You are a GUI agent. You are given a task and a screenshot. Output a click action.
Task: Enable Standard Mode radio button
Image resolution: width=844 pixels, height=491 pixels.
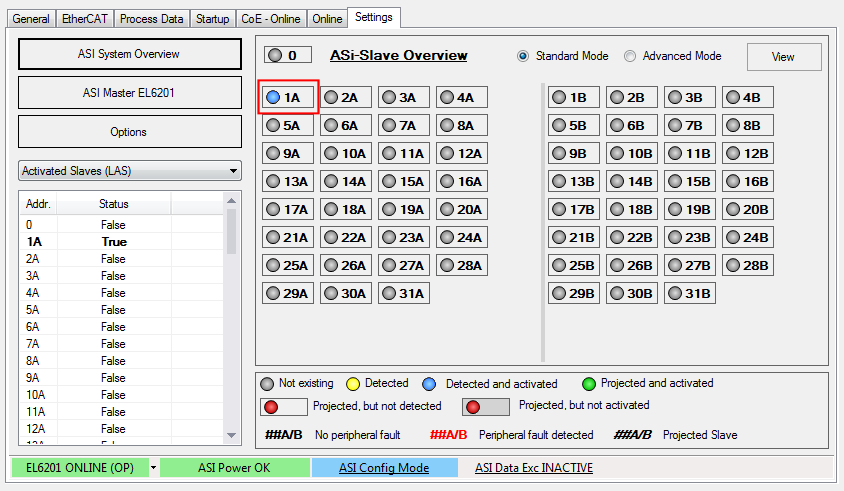coord(523,56)
